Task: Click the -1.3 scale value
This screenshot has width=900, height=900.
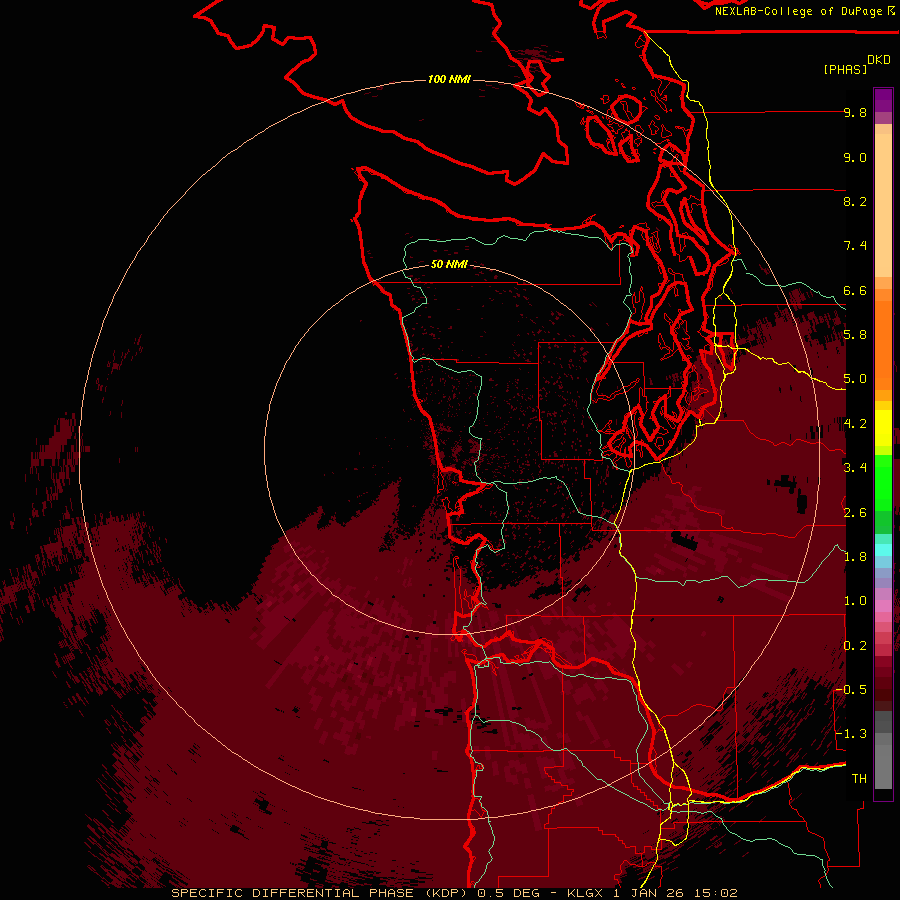Action: tap(851, 734)
